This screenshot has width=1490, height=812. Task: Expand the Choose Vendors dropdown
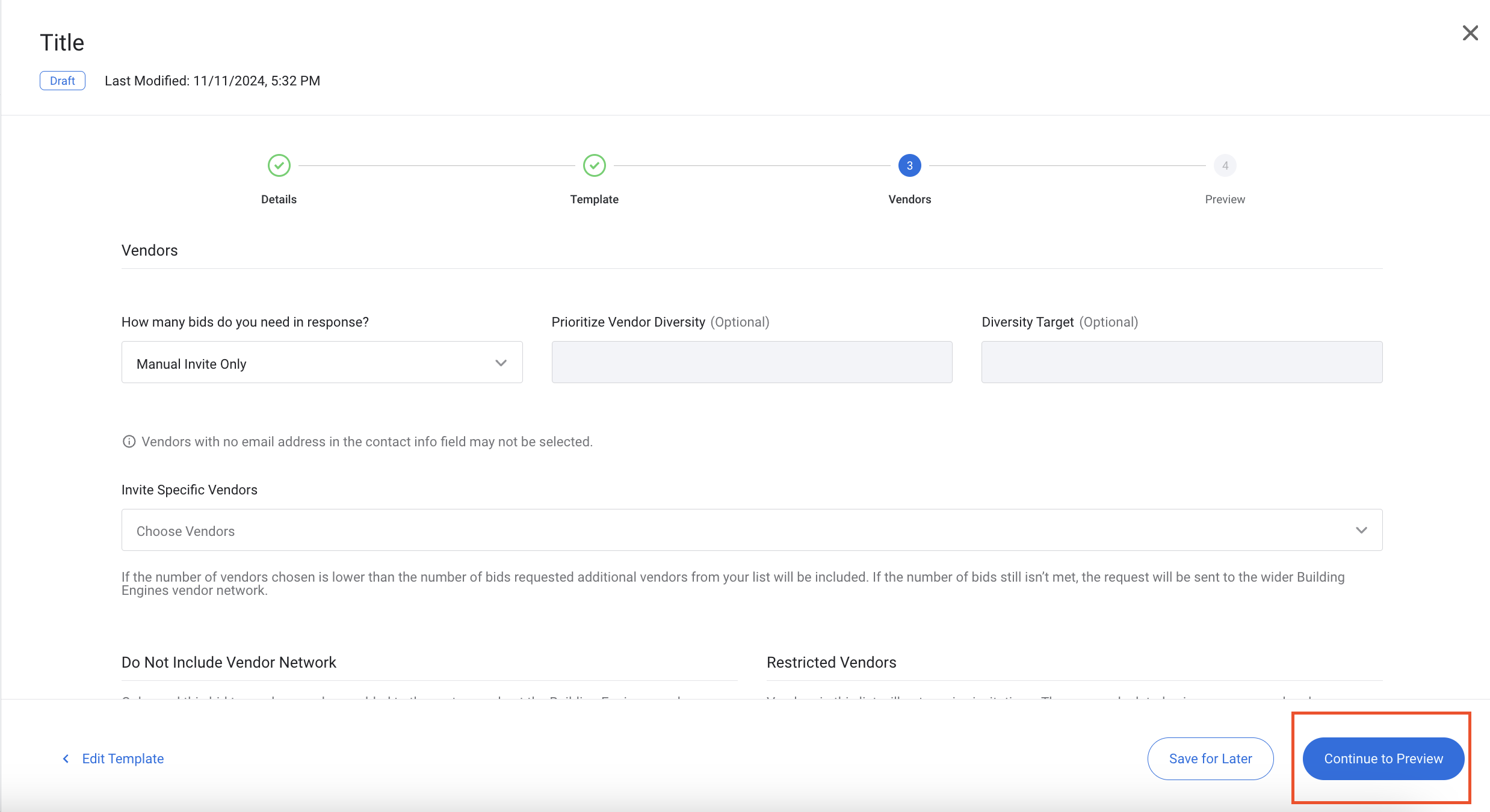pos(751,531)
